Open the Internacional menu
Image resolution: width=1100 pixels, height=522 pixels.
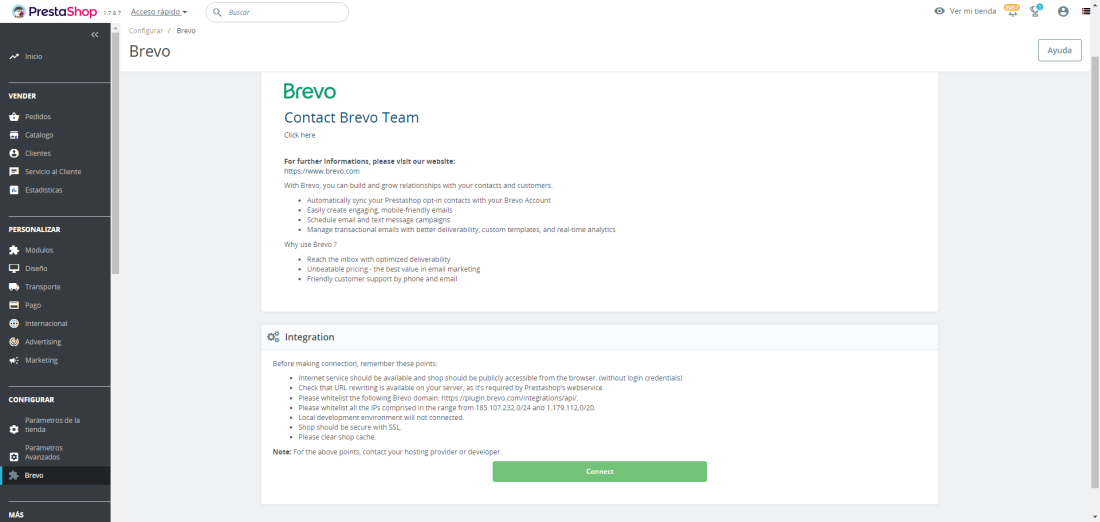point(46,323)
